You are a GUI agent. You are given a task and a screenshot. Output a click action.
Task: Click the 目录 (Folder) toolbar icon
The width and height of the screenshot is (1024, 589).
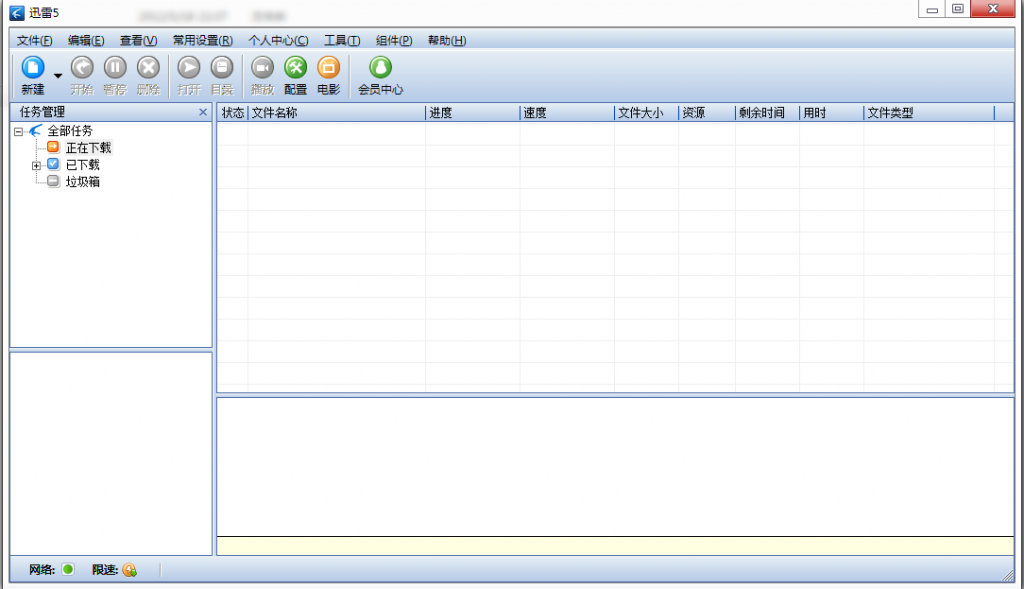[x=222, y=68]
